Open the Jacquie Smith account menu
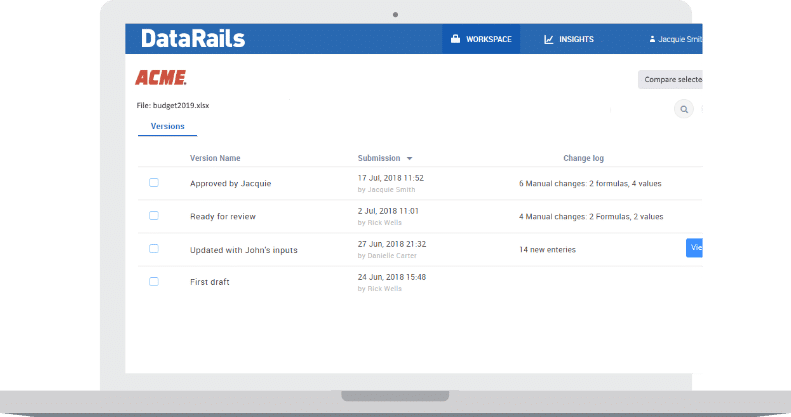Image resolution: width=791 pixels, height=417 pixels. click(x=675, y=39)
